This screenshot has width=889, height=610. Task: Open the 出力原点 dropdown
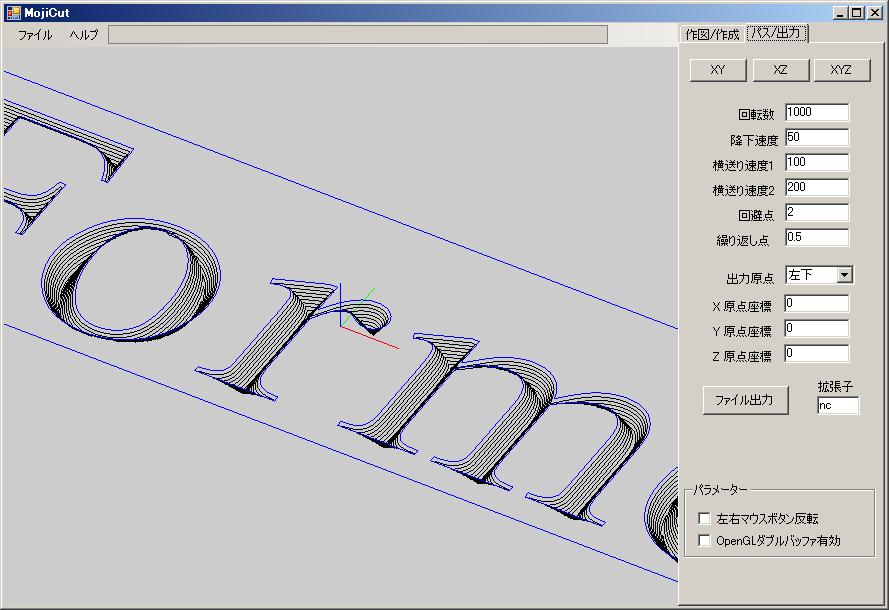click(844, 276)
